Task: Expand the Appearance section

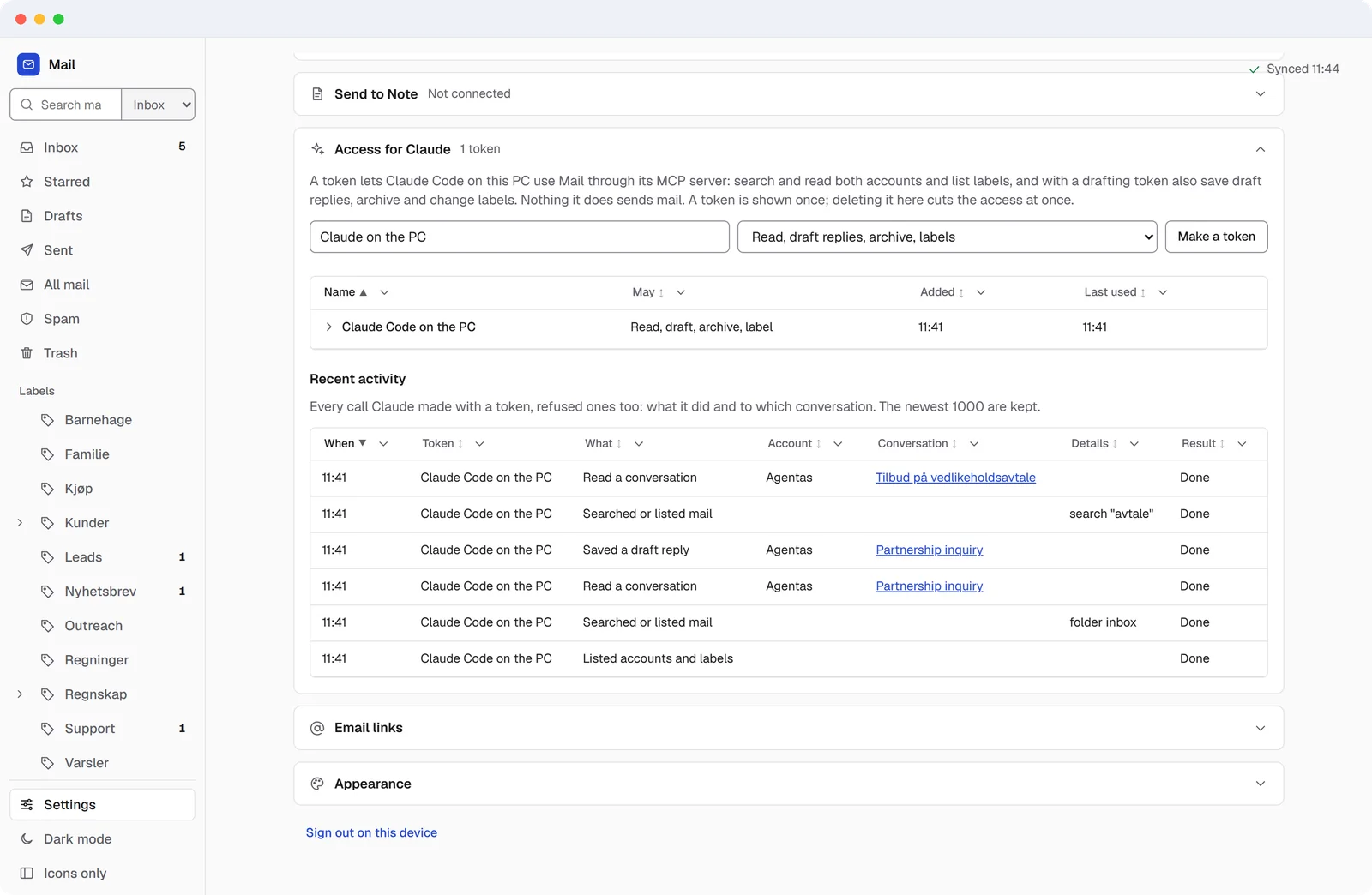Action: pos(789,784)
